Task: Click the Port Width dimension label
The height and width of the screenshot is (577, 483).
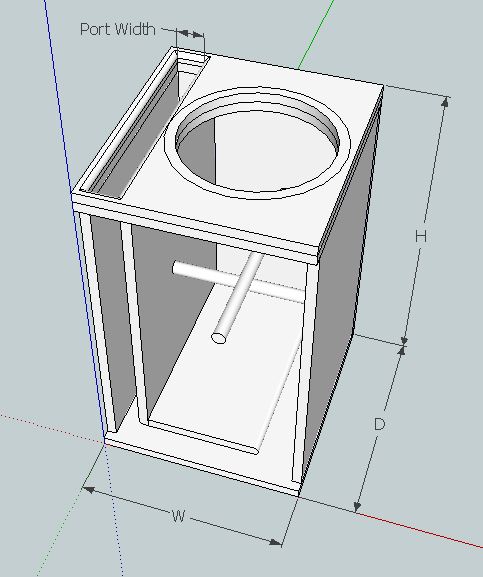Action: [x=117, y=29]
